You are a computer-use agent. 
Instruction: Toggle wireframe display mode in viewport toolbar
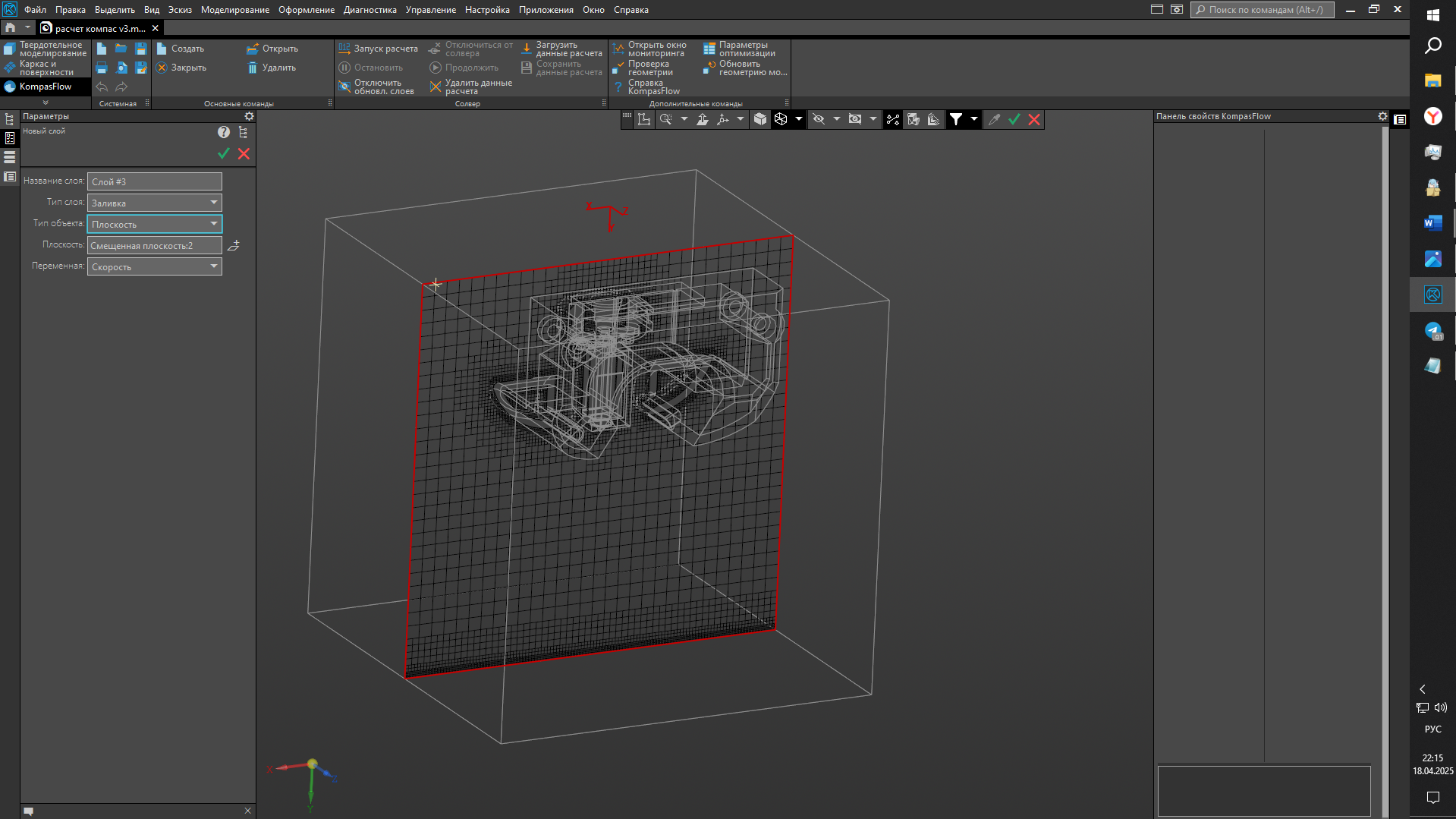(x=781, y=119)
